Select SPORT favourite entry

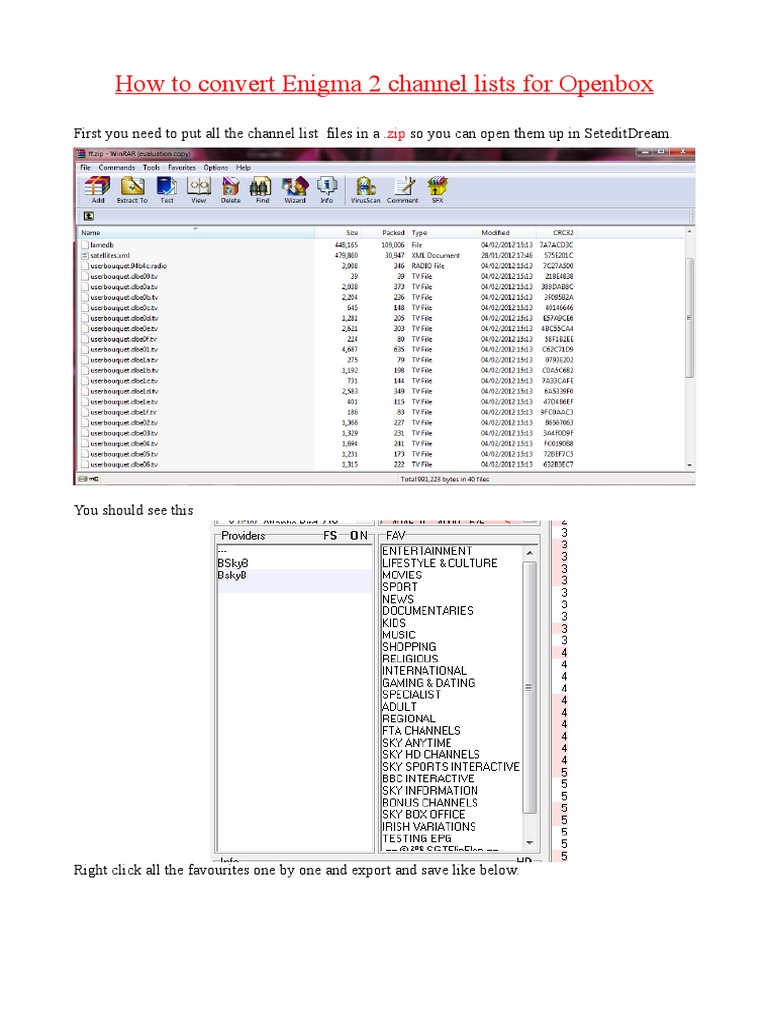(400, 586)
